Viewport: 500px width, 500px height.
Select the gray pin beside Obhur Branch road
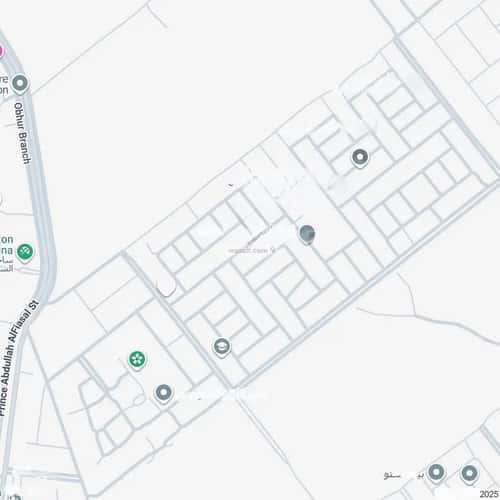pos(20,83)
